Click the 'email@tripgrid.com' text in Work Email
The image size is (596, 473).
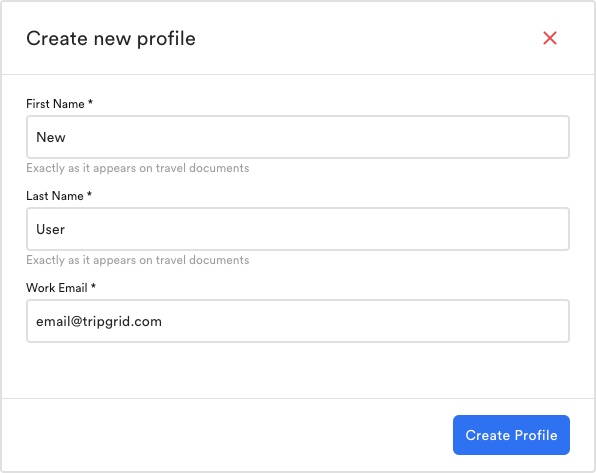point(99,322)
